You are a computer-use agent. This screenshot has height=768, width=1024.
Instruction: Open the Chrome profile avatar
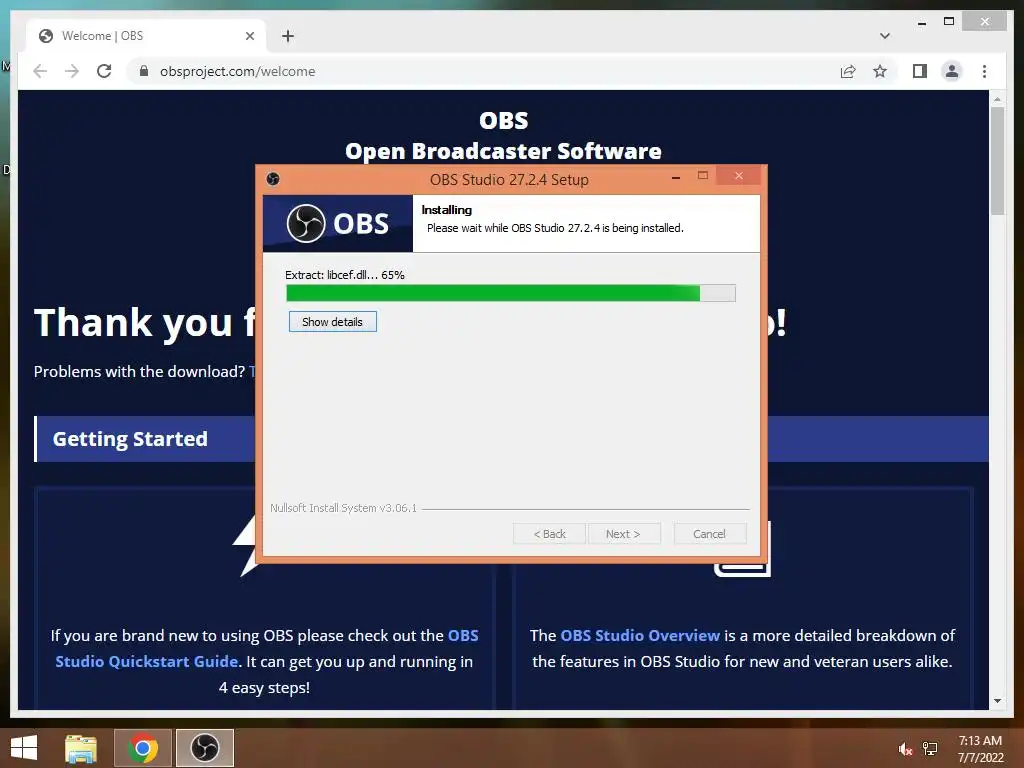click(x=952, y=71)
